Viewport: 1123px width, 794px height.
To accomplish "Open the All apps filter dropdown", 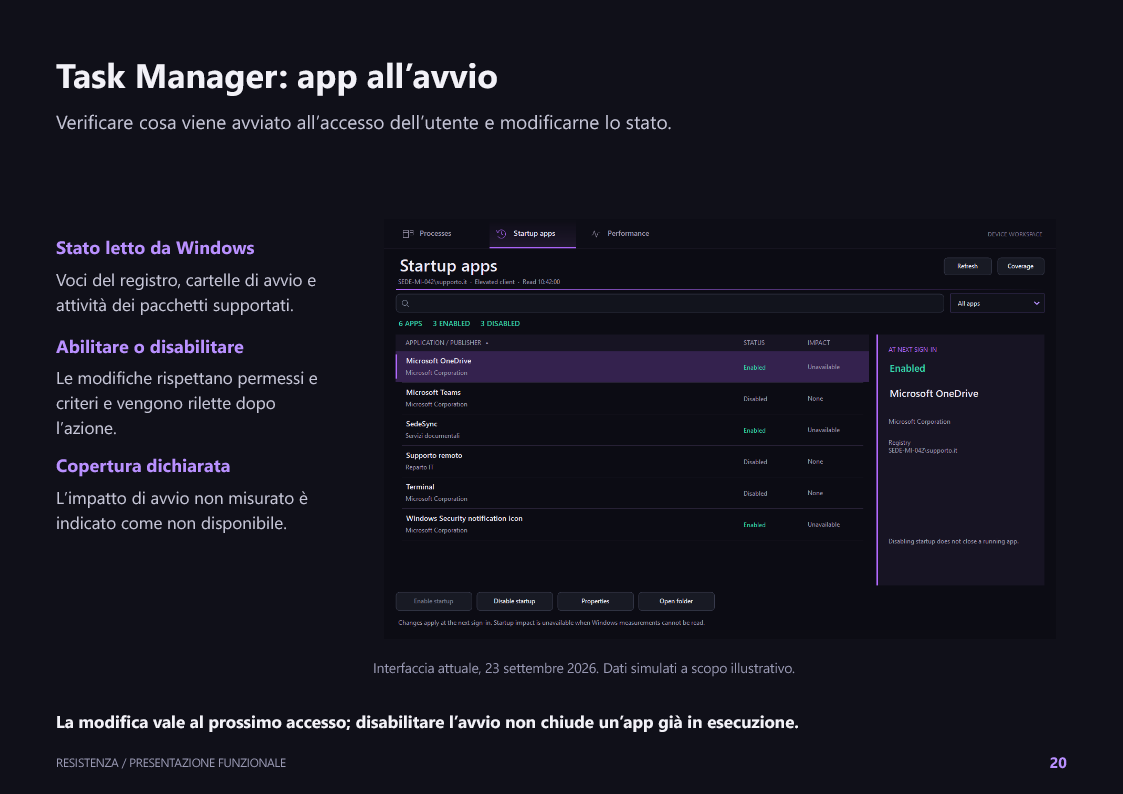I will [x=997, y=304].
